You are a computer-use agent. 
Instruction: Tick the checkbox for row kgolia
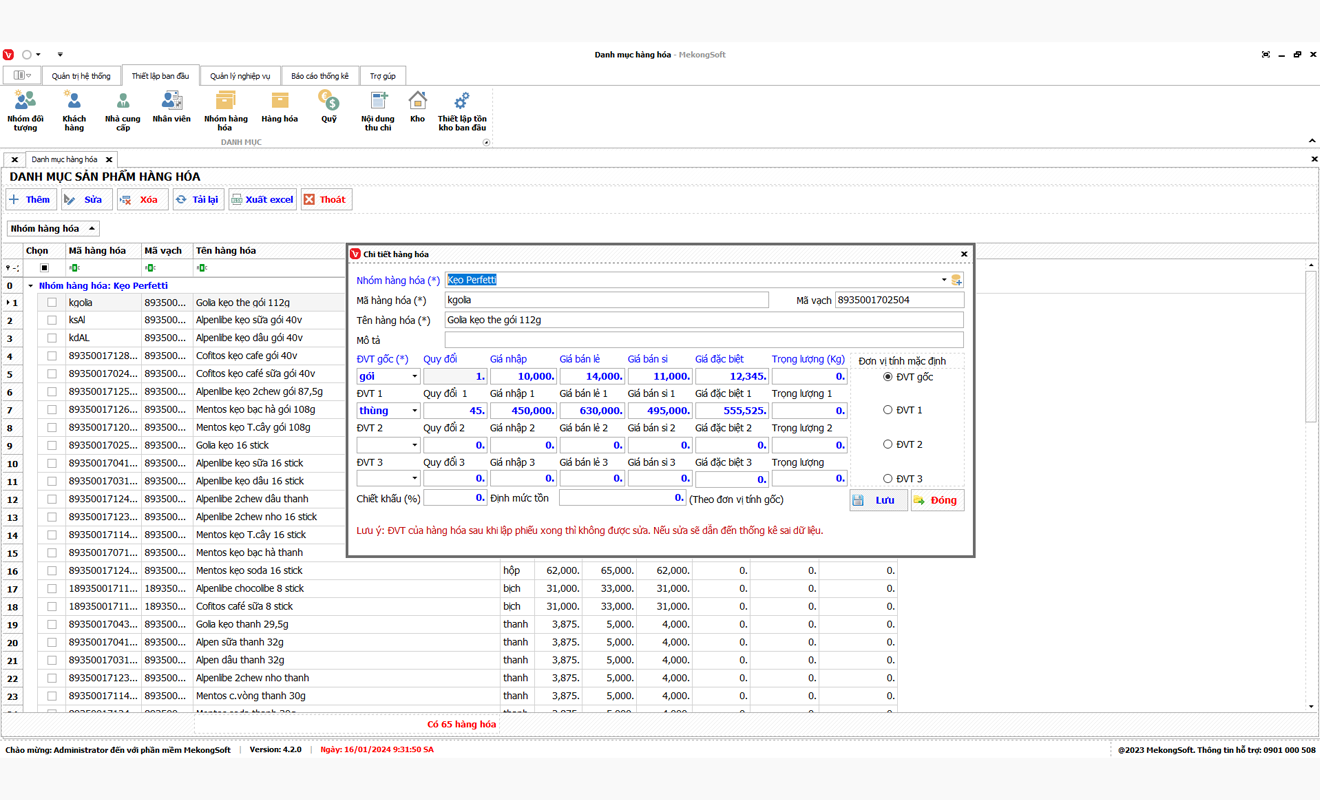[52, 302]
